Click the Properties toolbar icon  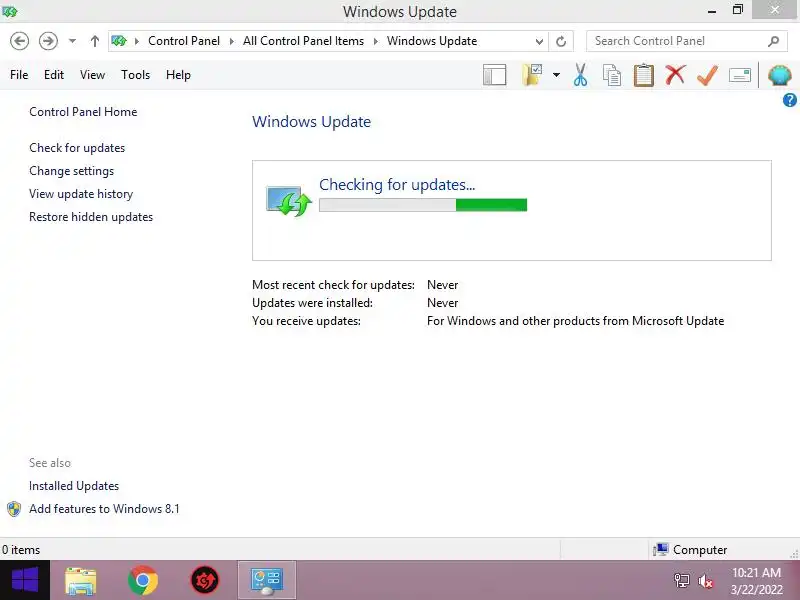(x=740, y=76)
